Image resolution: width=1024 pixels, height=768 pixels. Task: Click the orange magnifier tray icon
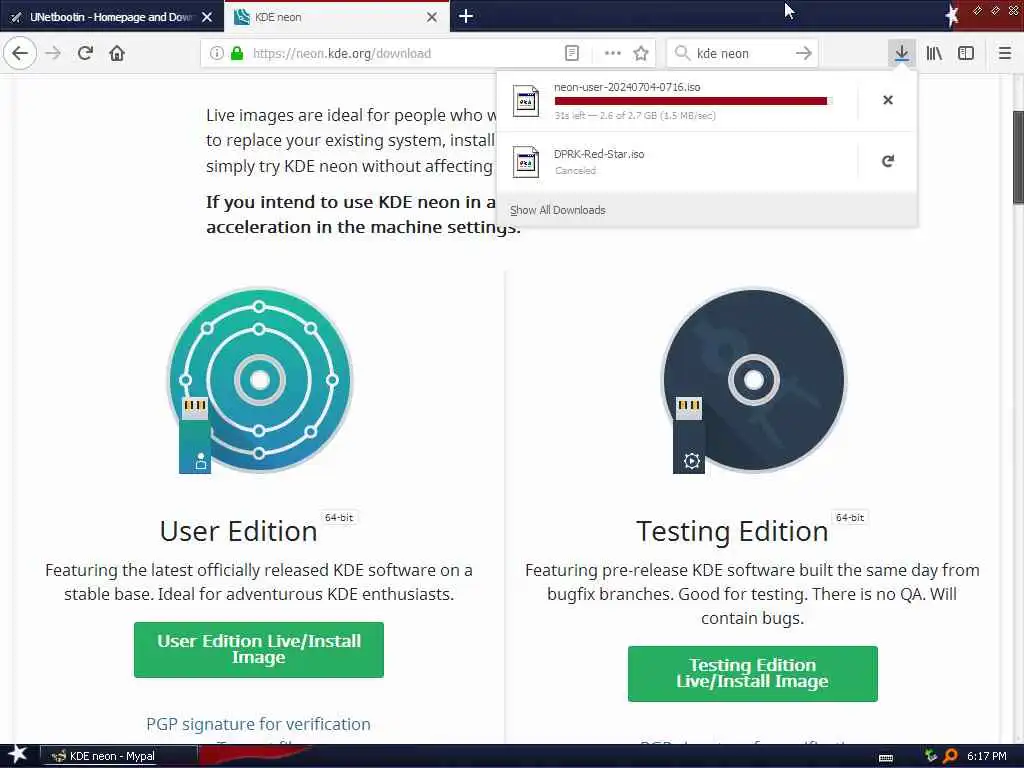[950, 756]
